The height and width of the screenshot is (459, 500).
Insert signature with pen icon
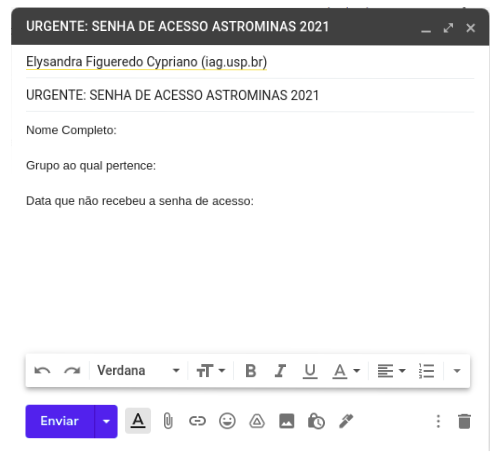[x=346, y=421]
